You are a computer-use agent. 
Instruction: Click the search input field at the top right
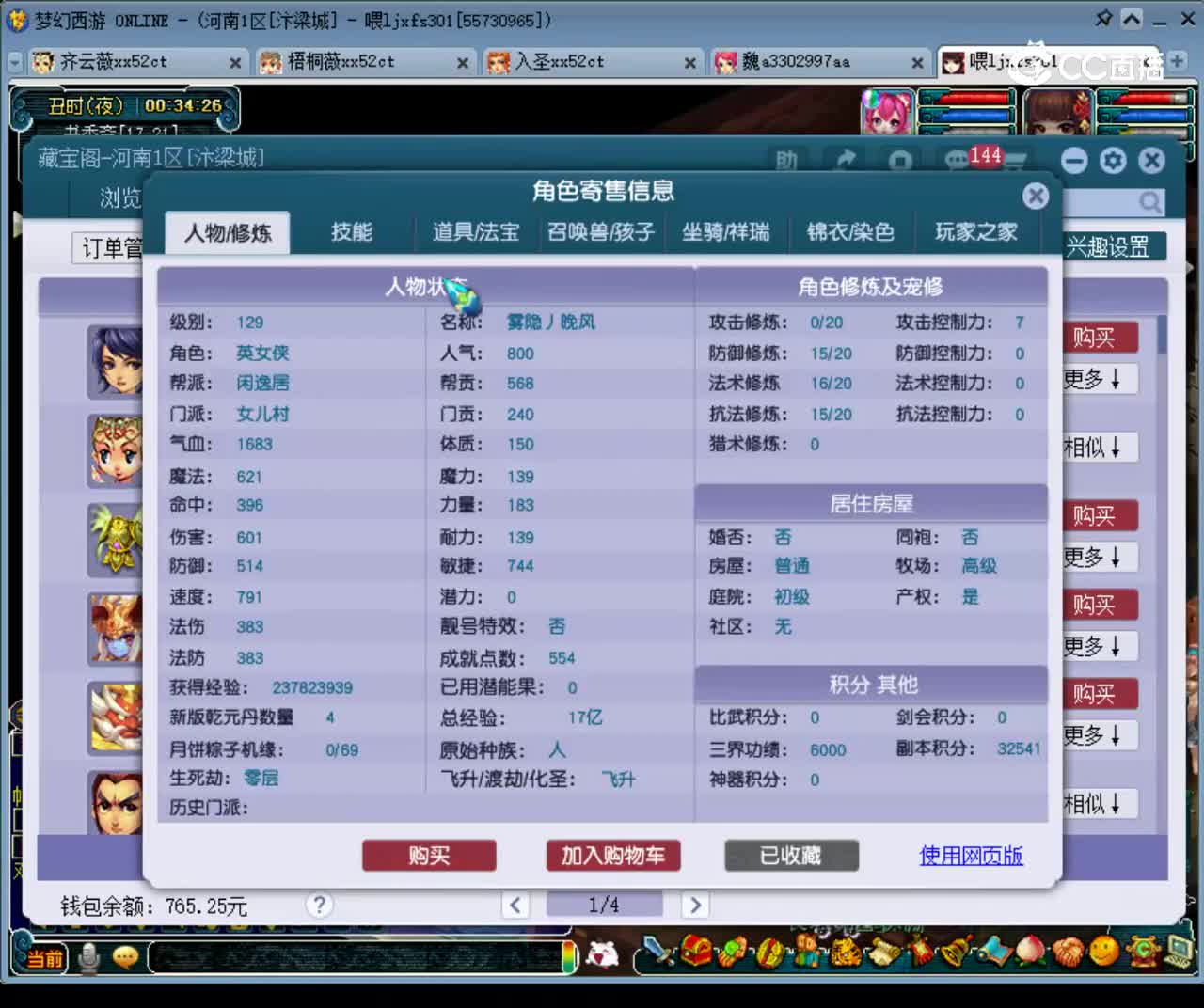click(x=1110, y=201)
